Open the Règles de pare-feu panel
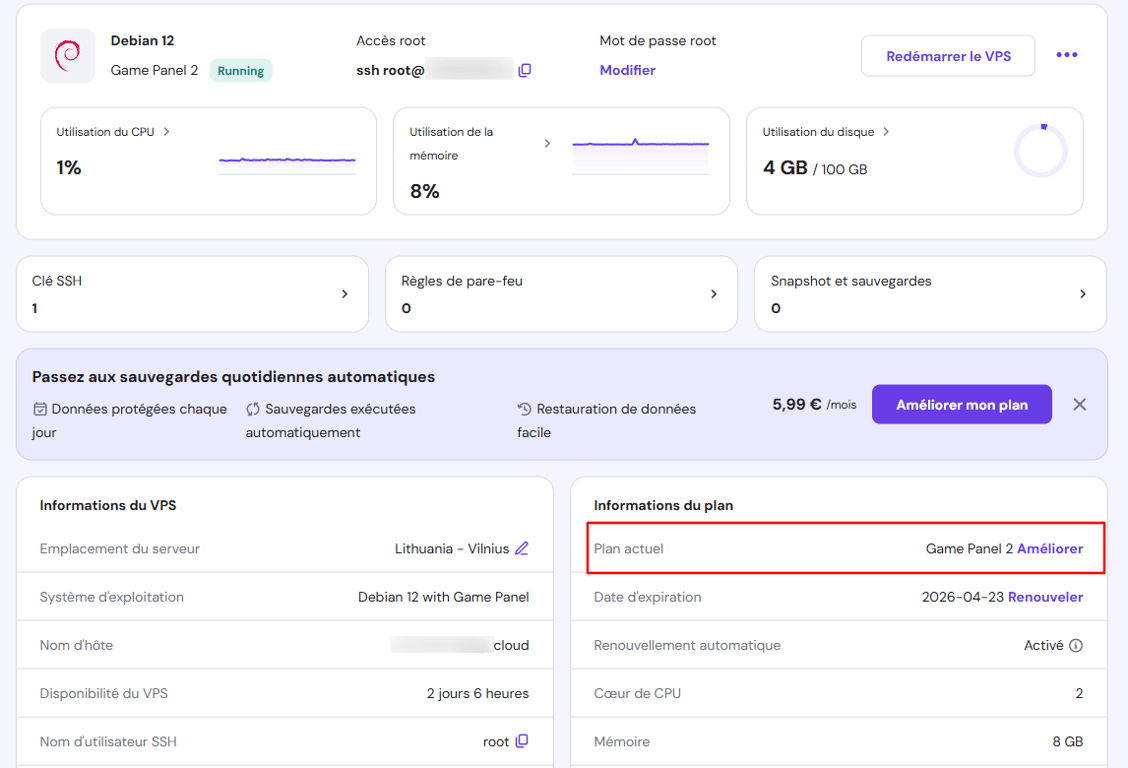Screen dimensions: 1128x768 [x=714, y=294]
